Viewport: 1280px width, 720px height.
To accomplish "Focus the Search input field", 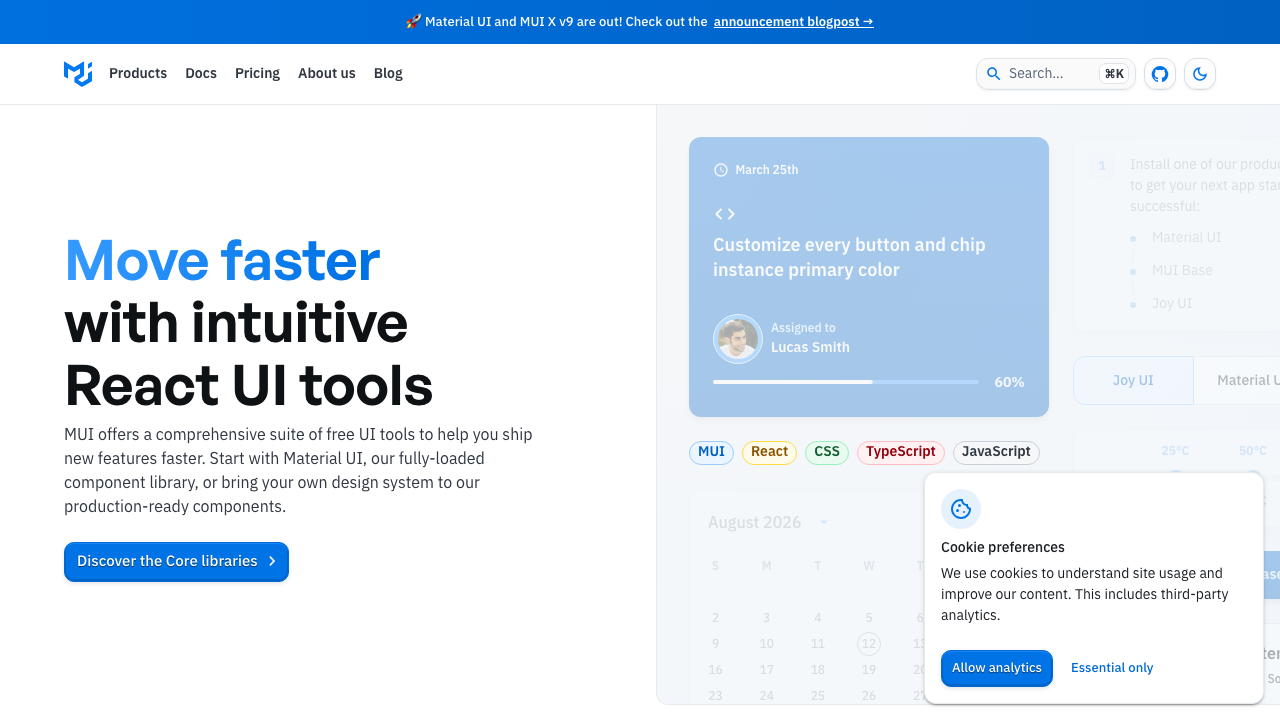I will 1056,73.
